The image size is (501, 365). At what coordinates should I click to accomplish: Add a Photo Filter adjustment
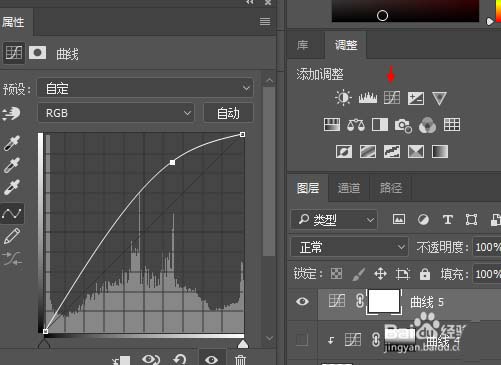click(403, 126)
